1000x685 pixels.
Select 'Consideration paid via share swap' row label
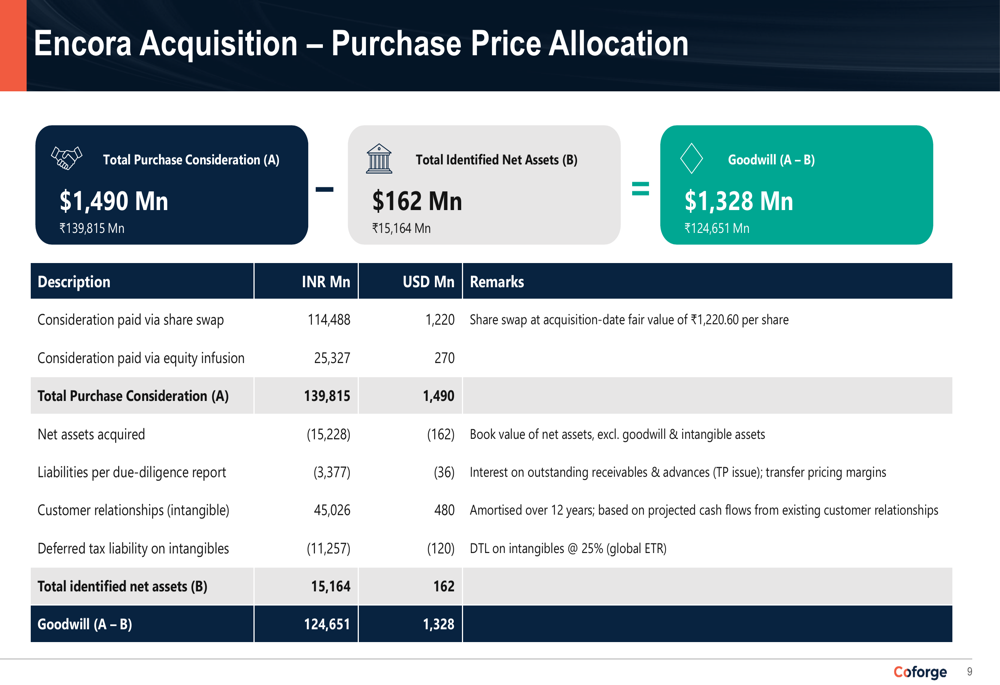[131, 320]
